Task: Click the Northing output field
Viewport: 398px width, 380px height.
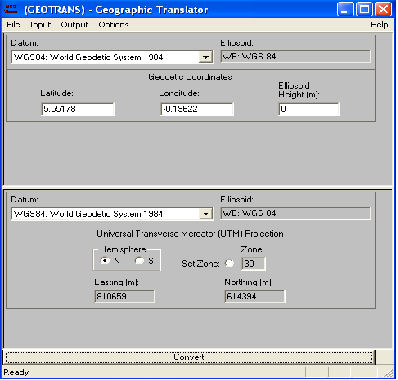Action: point(255,296)
